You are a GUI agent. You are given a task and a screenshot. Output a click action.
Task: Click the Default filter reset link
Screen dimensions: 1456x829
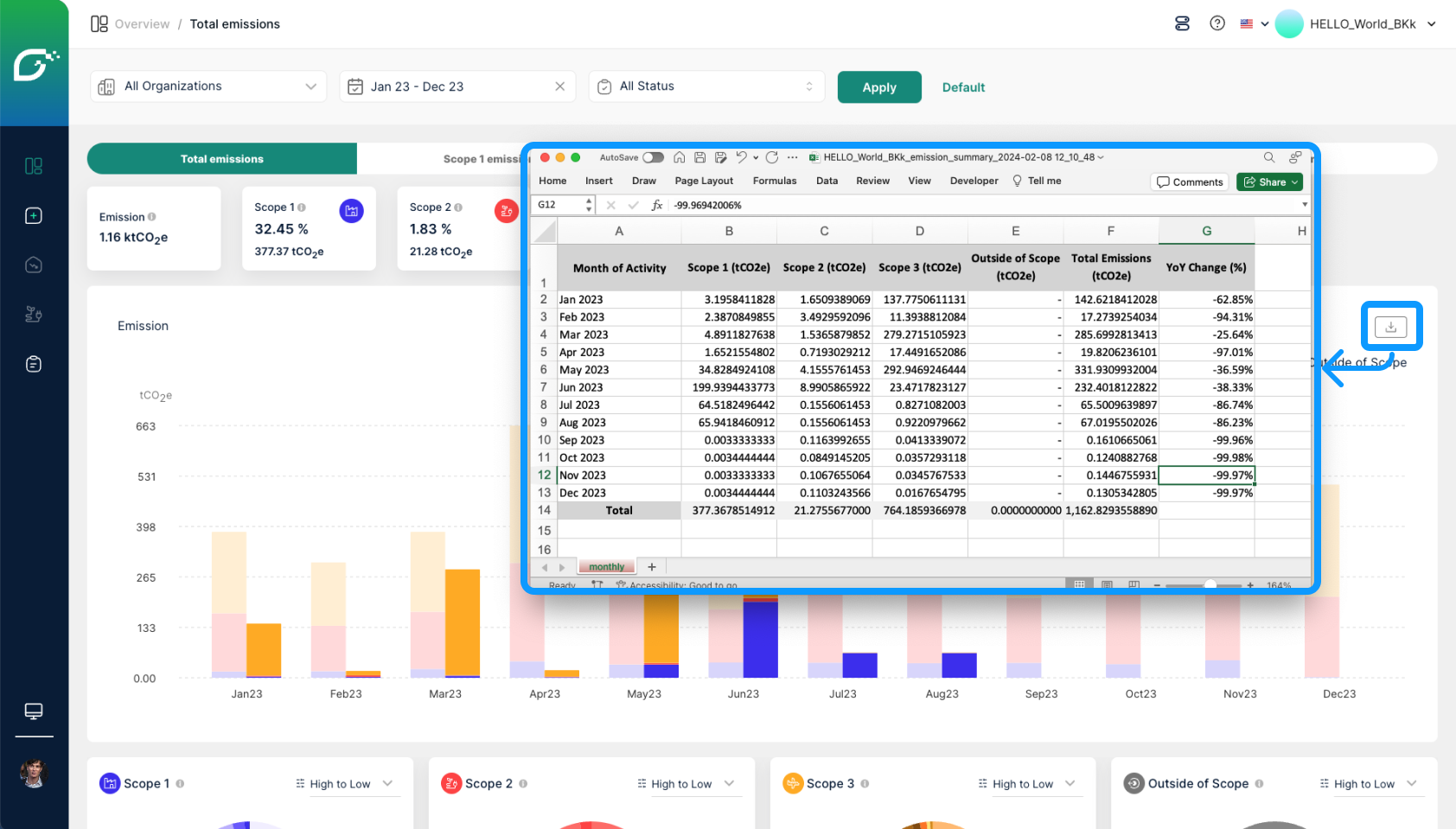click(x=963, y=87)
